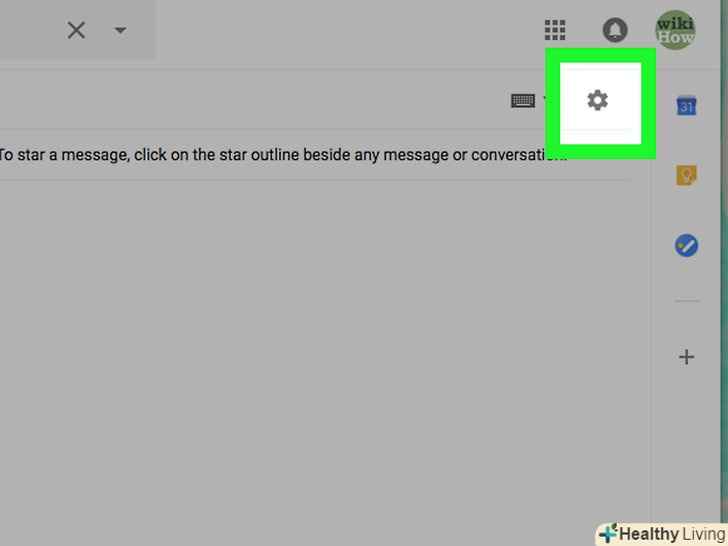
Task: Open the wikiHow account avatar menu
Action: pos(675,30)
